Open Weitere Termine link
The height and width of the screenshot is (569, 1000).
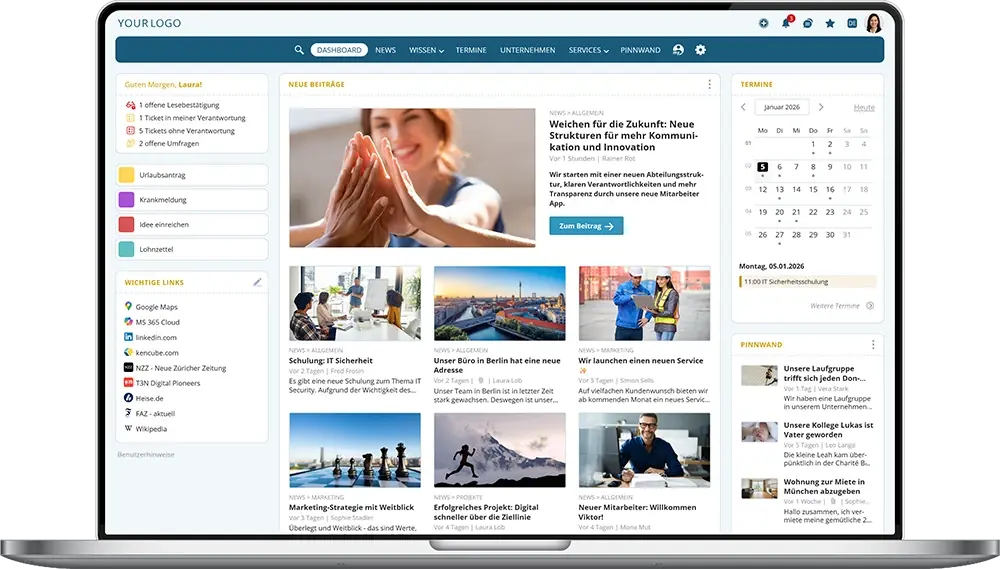(835, 306)
